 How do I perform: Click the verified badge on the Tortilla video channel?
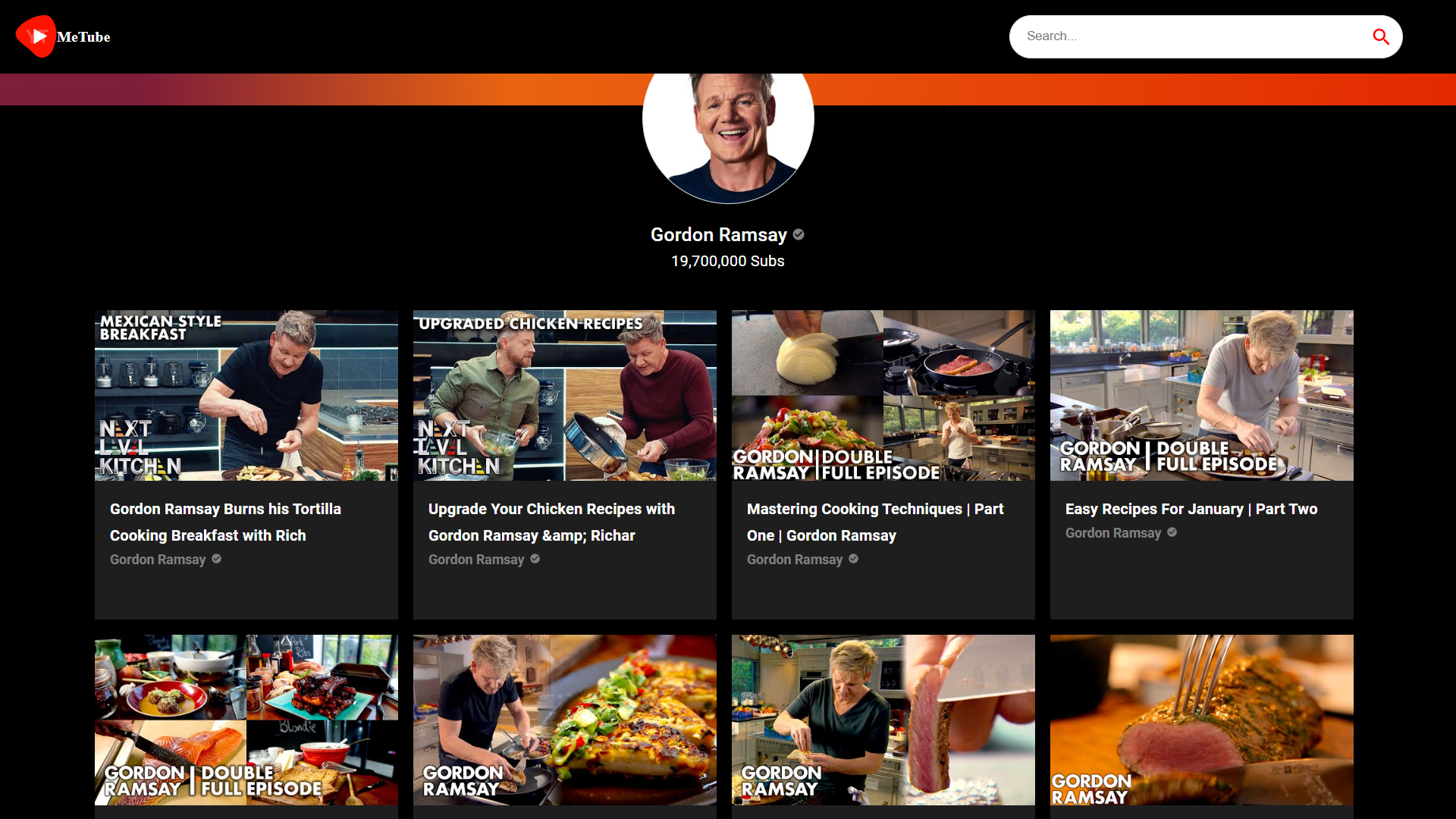216,559
